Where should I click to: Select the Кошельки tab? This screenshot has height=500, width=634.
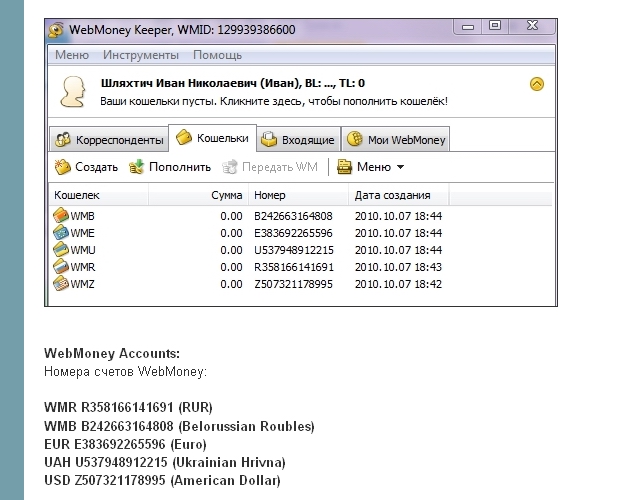point(211,139)
